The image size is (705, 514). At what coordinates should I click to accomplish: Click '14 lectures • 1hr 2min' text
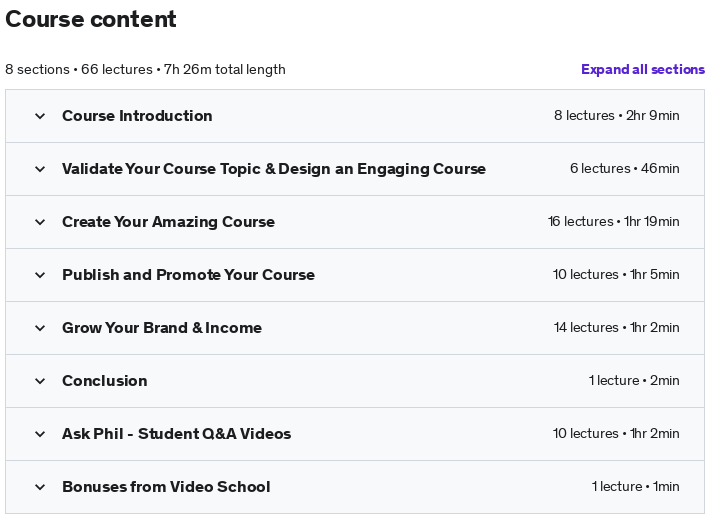click(x=616, y=327)
